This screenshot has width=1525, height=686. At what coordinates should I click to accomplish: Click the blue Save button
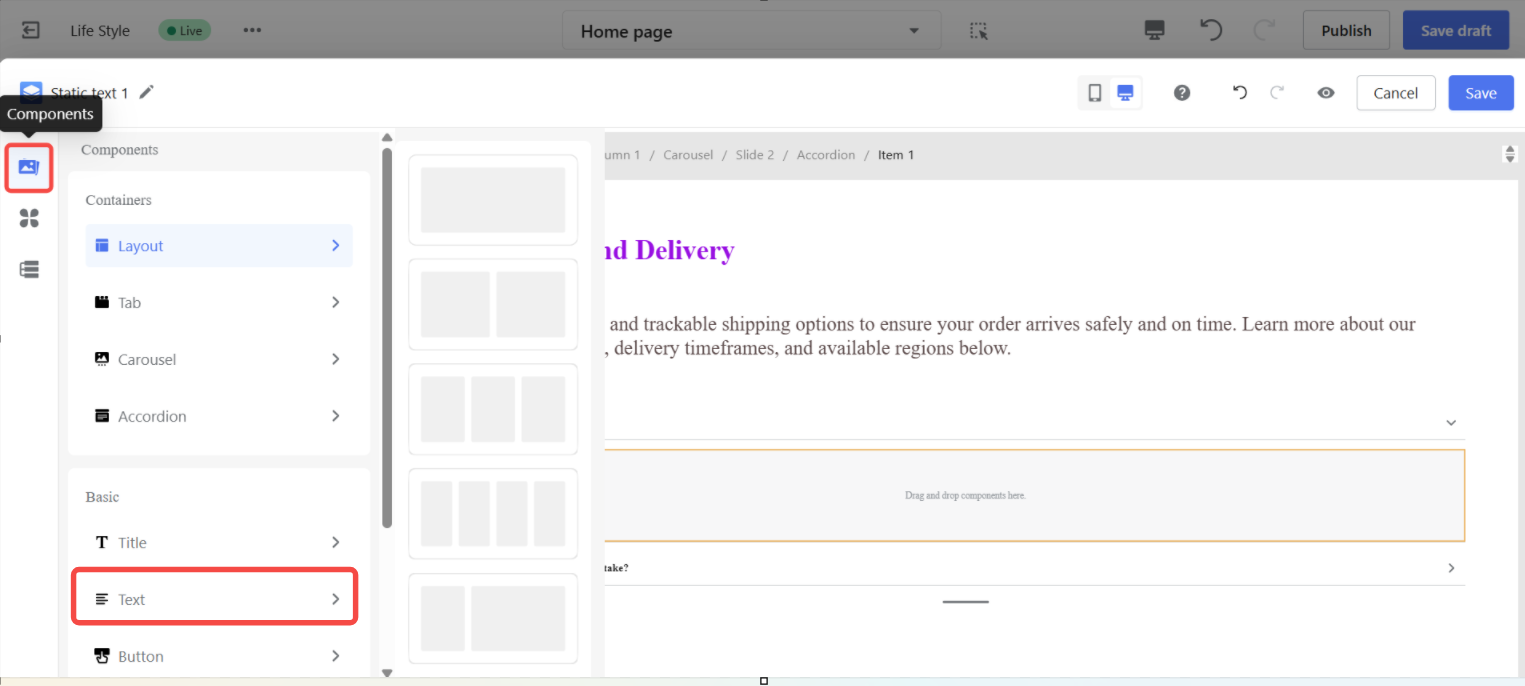coord(1481,93)
